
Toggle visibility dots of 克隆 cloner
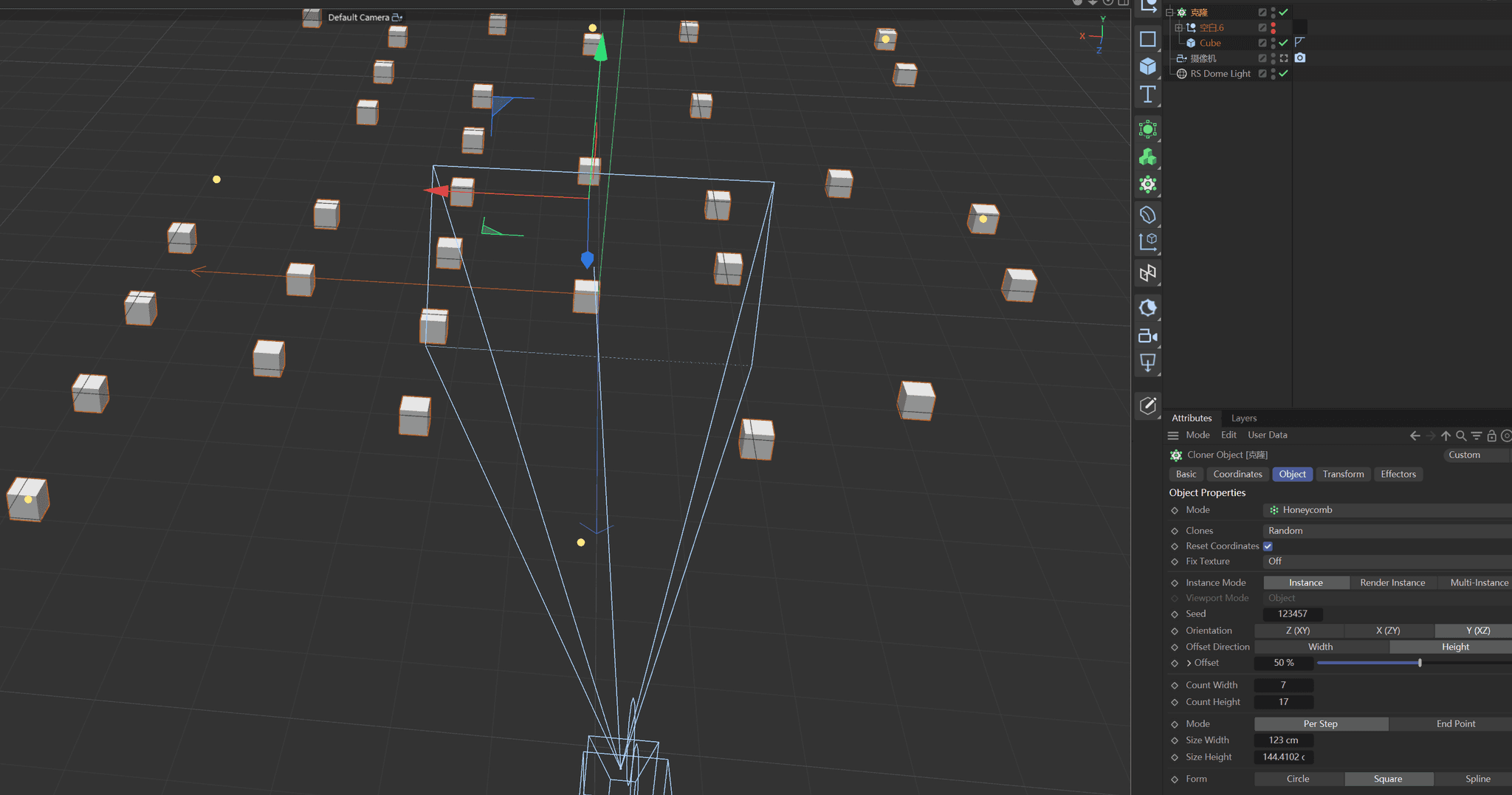[x=1274, y=12]
